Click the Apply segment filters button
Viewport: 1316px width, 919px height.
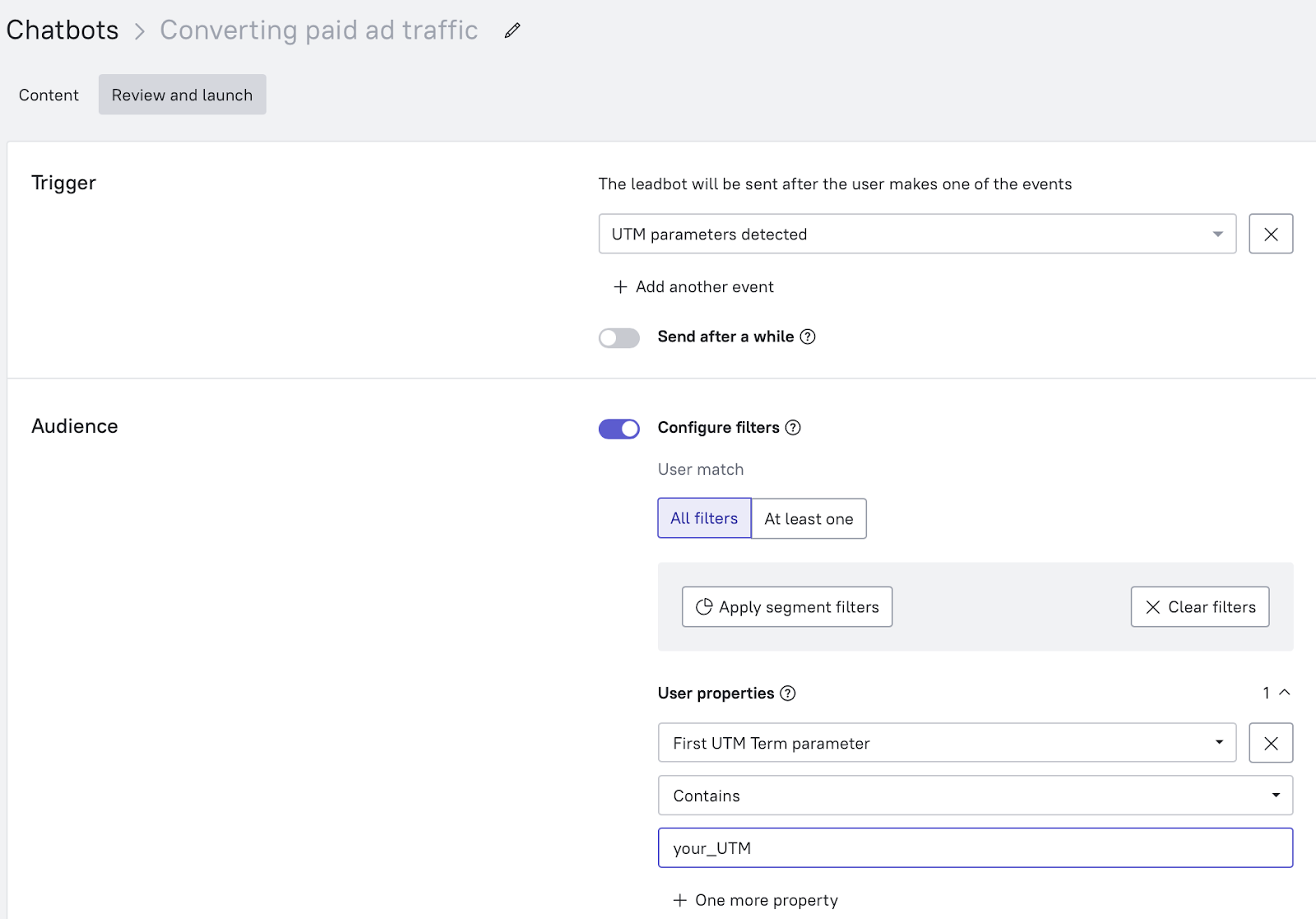tap(787, 607)
